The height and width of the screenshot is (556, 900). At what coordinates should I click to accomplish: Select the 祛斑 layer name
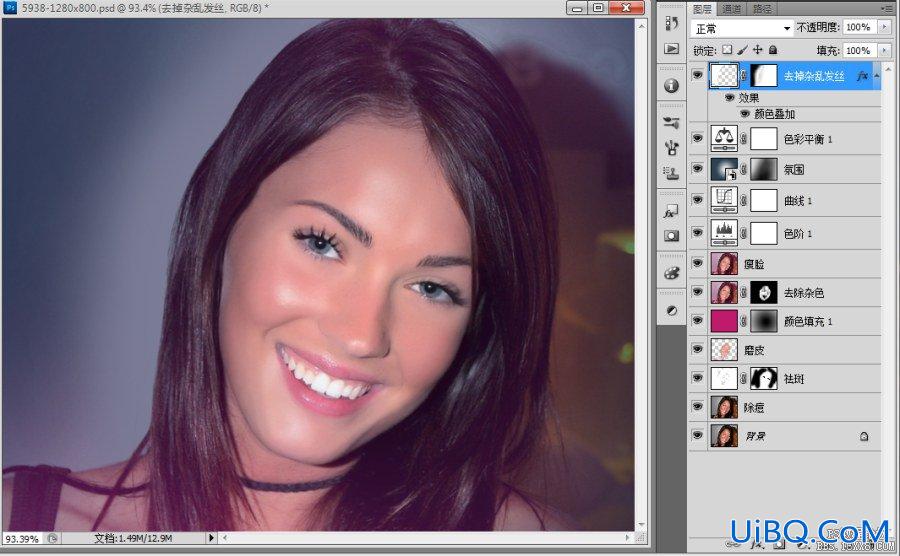794,379
